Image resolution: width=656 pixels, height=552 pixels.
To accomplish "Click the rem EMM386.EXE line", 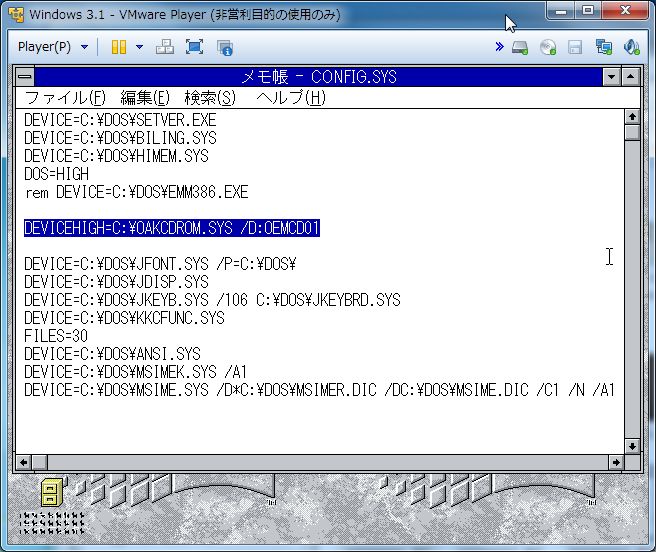I will point(136,193).
